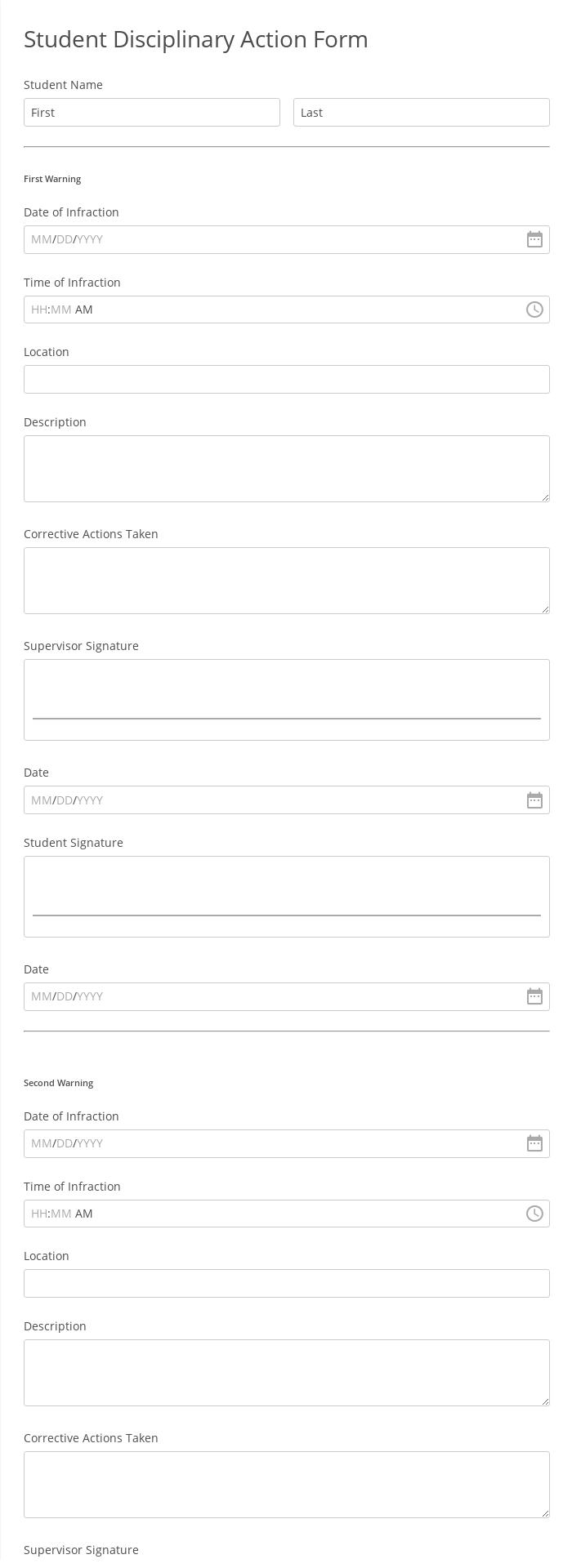Click the Corrective Actions Taken box under Second Warning
The image size is (572, 1568).
pos(286,1484)
